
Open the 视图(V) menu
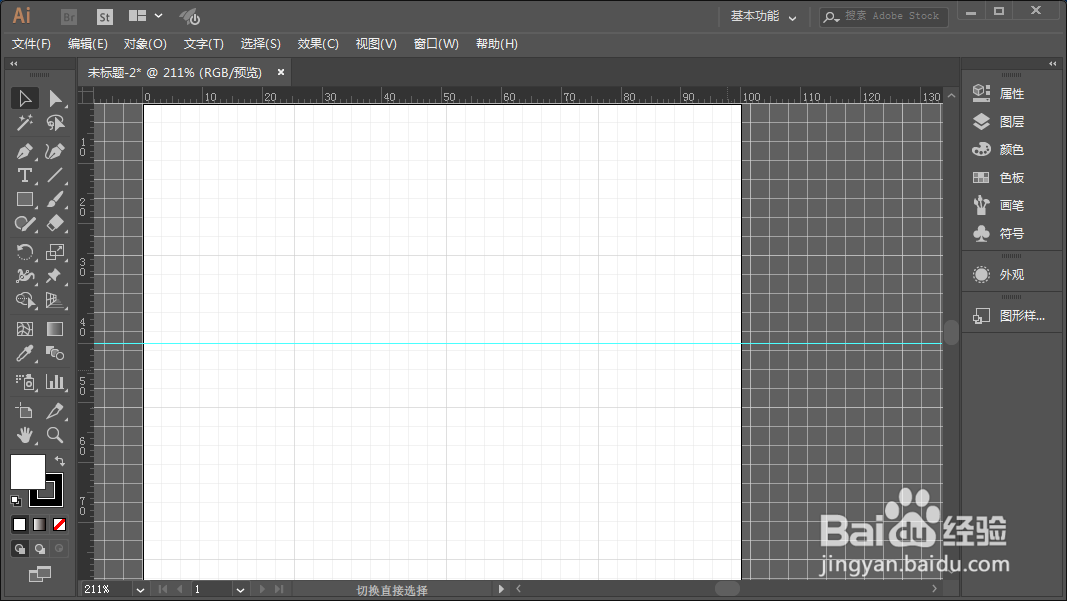(376, 44)
